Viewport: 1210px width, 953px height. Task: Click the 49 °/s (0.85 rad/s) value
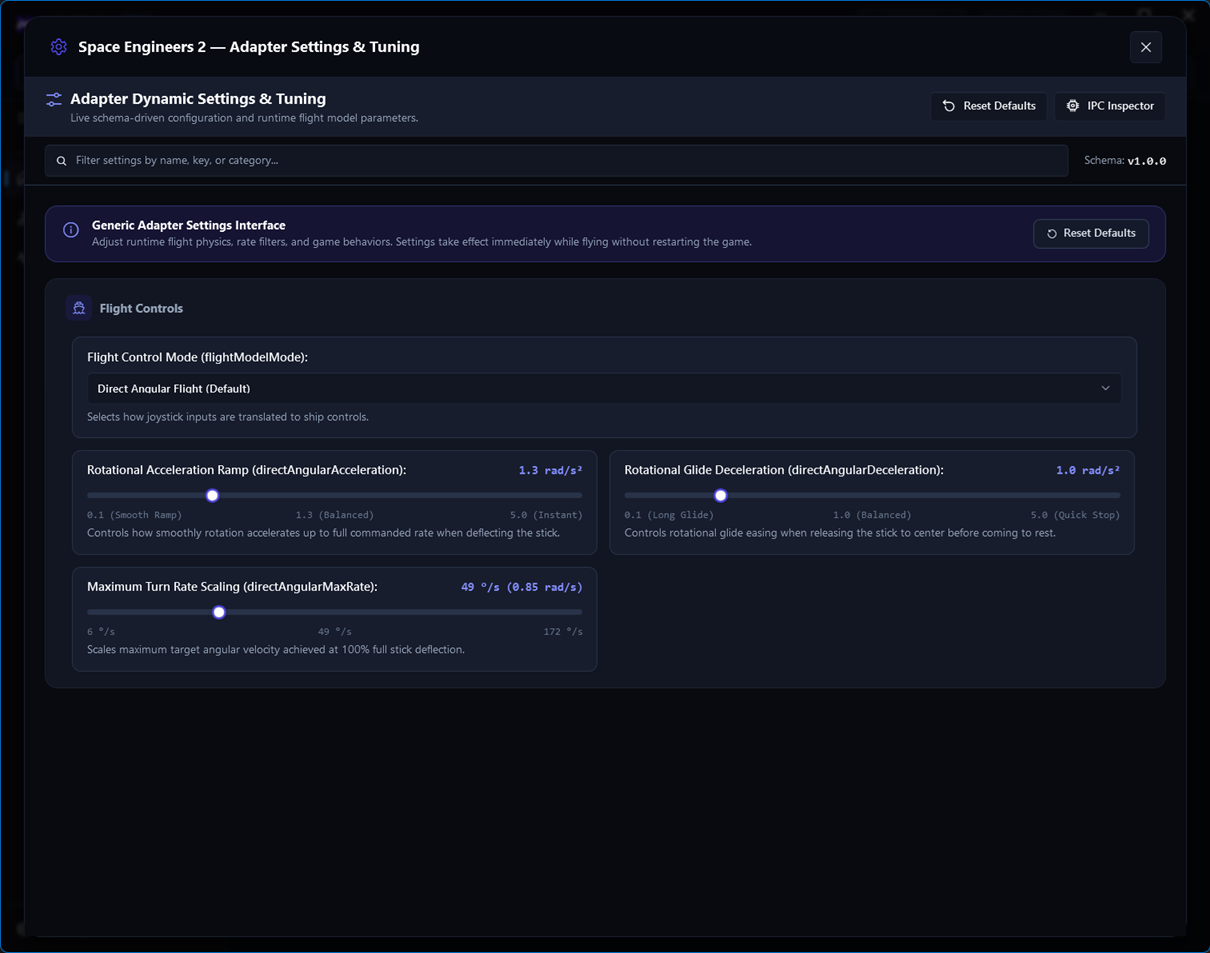521,587
